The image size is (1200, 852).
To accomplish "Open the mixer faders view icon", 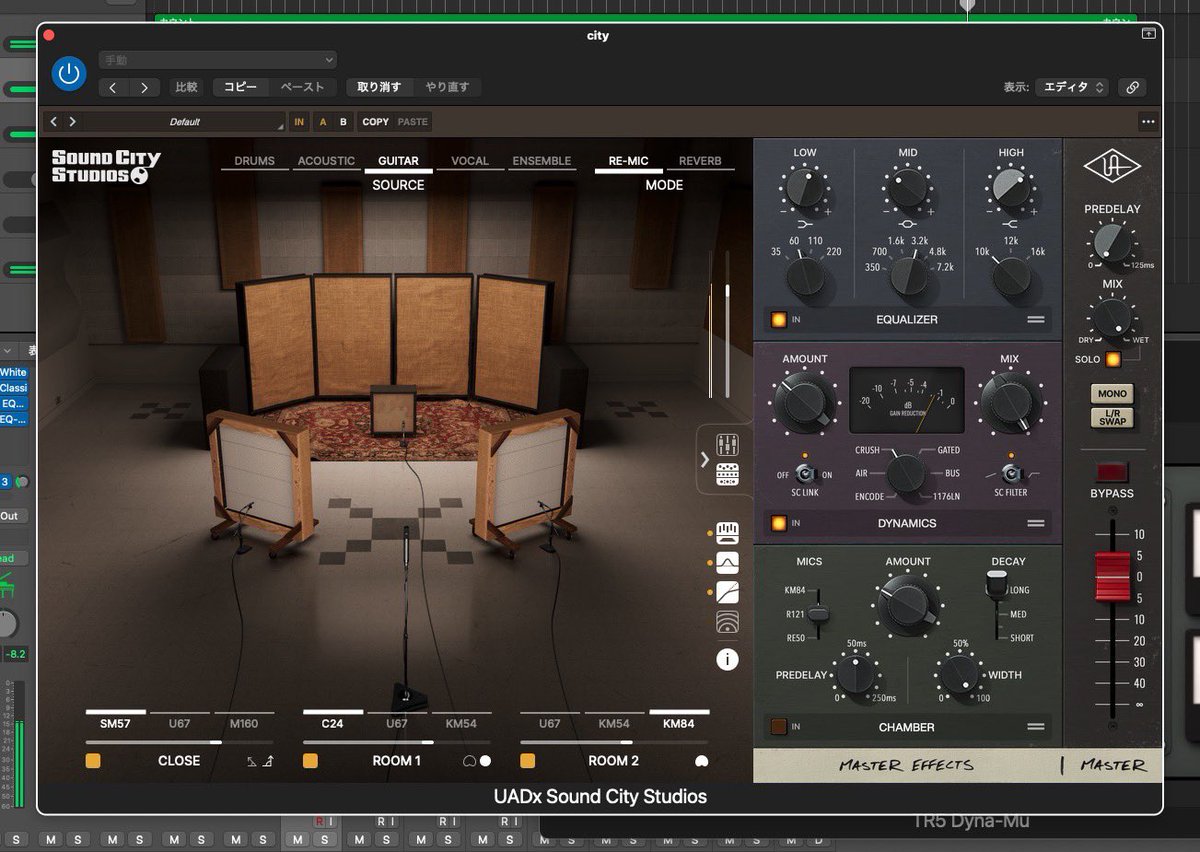I will (728, 444).
